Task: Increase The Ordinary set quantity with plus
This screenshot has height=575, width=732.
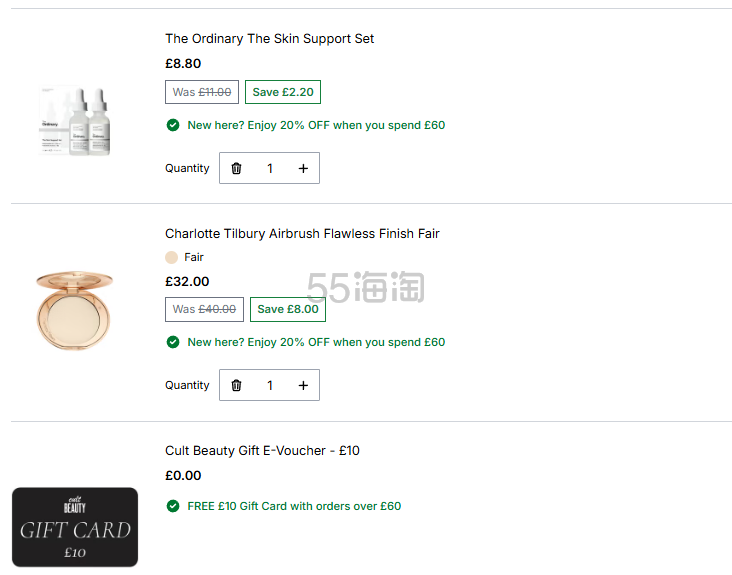Action: pyautogui.click(x=303, y=168)
